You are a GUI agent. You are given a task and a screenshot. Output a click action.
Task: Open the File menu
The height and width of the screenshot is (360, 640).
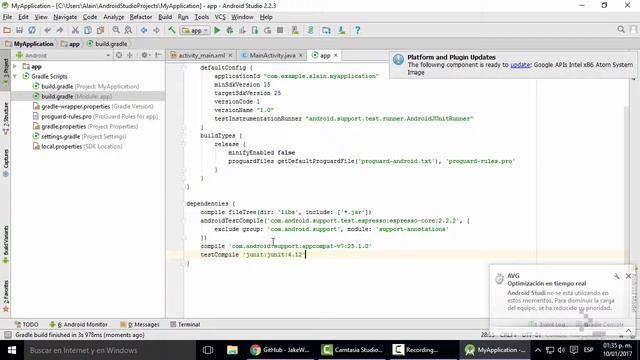tap(7, 17)
